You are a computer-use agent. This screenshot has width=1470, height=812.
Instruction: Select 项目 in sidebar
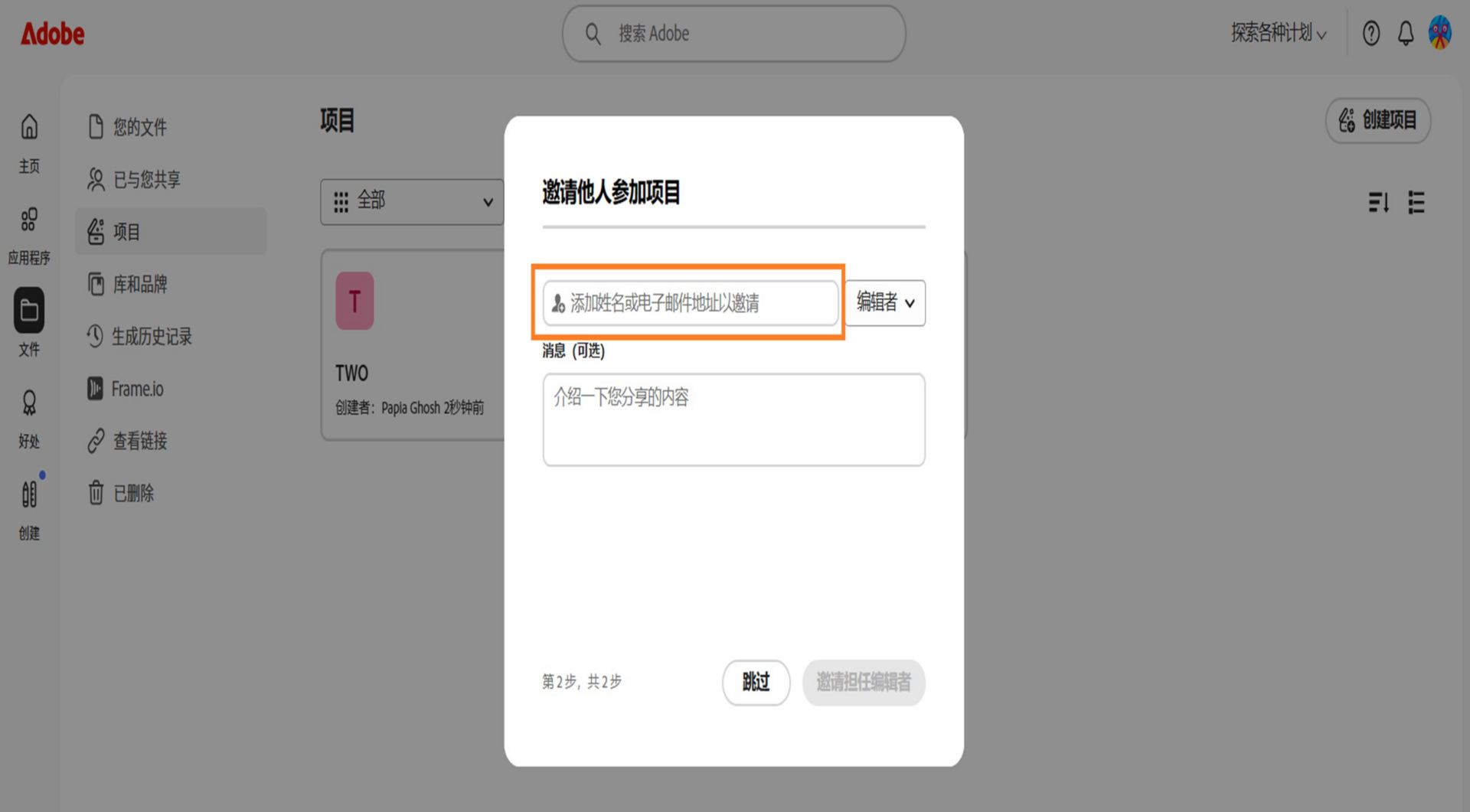coord(171,231)
